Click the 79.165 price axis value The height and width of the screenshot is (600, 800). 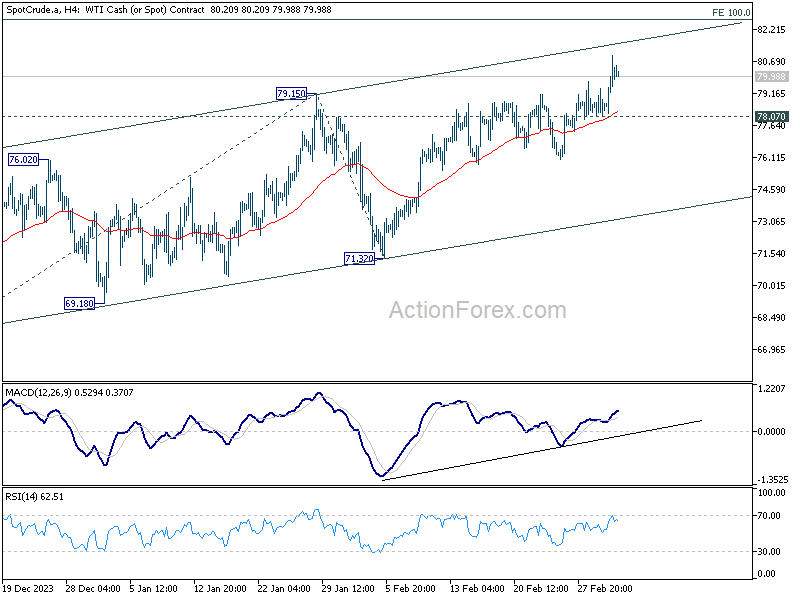point(771,94)
